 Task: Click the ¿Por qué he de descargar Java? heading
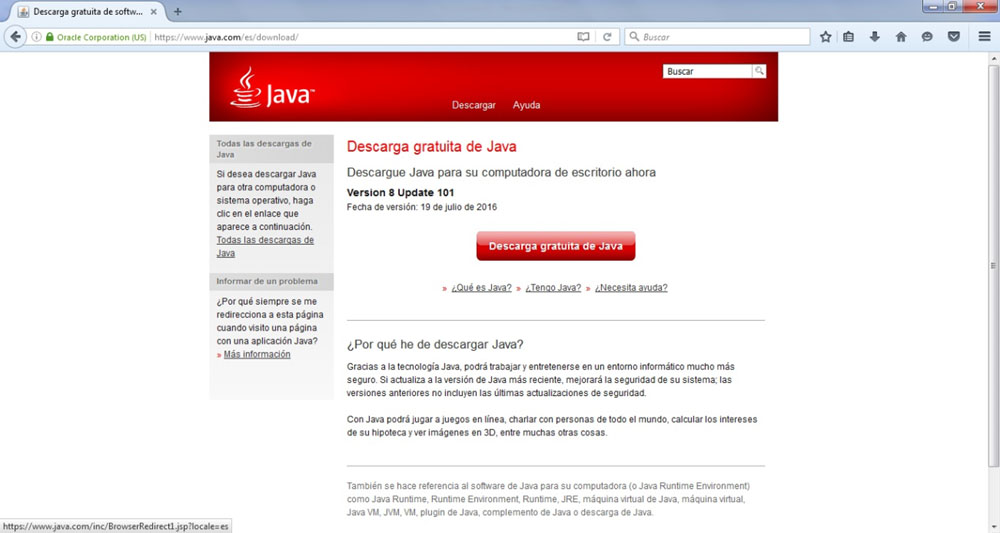[435, 344]
